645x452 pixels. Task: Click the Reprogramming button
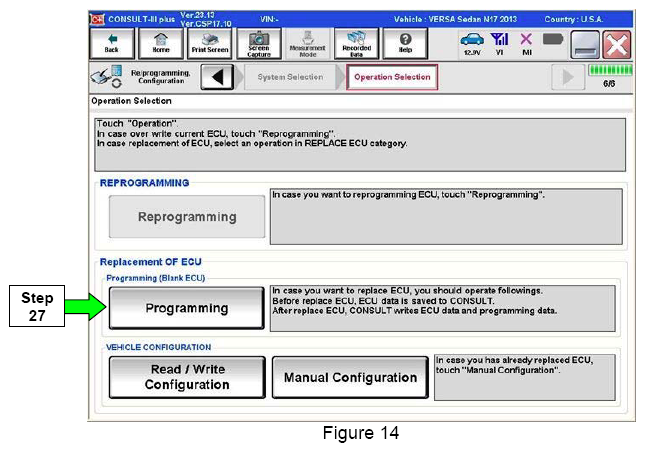coord(187,217)
